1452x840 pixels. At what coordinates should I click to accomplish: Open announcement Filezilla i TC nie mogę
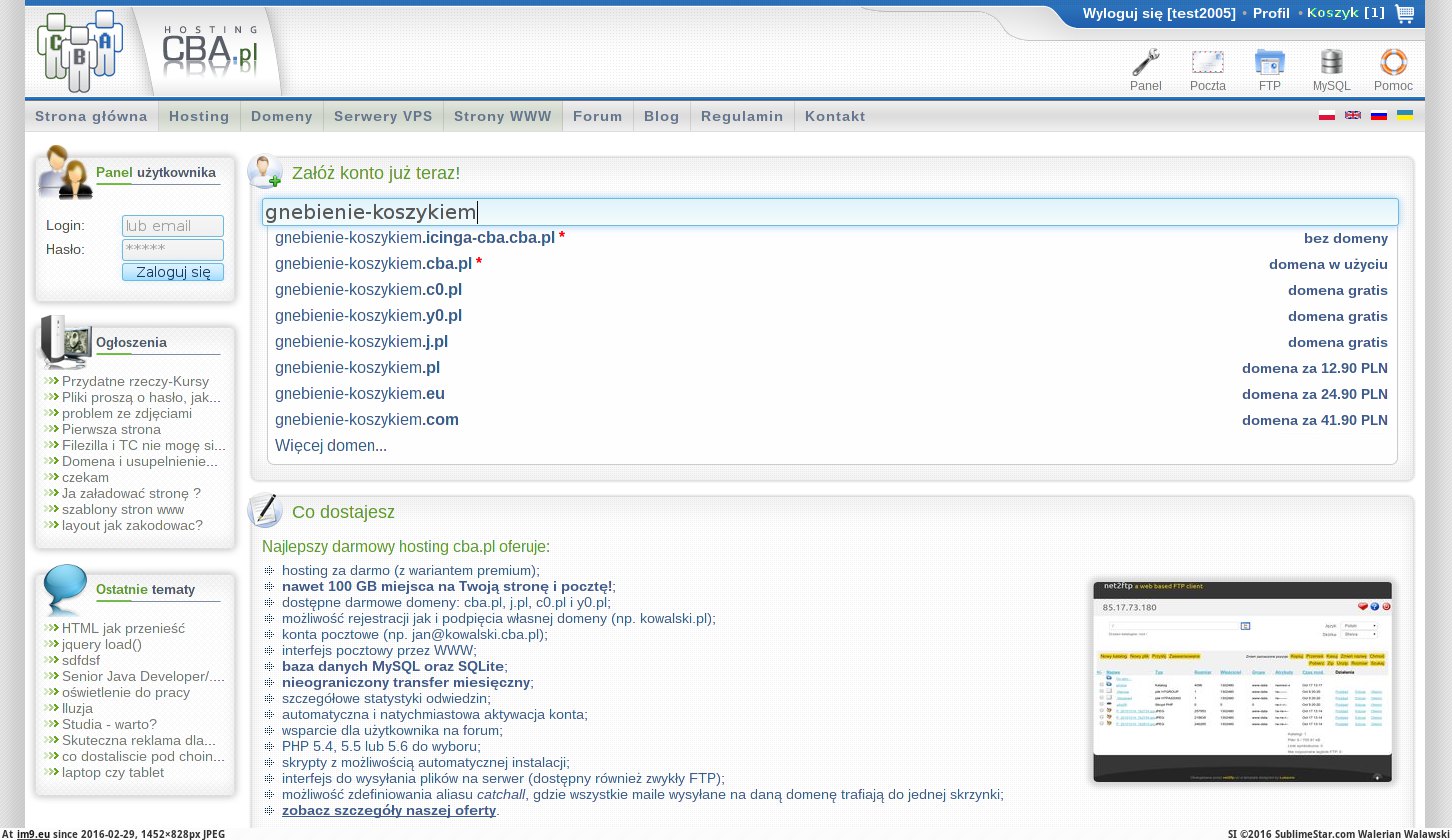[x=144, y=445]
